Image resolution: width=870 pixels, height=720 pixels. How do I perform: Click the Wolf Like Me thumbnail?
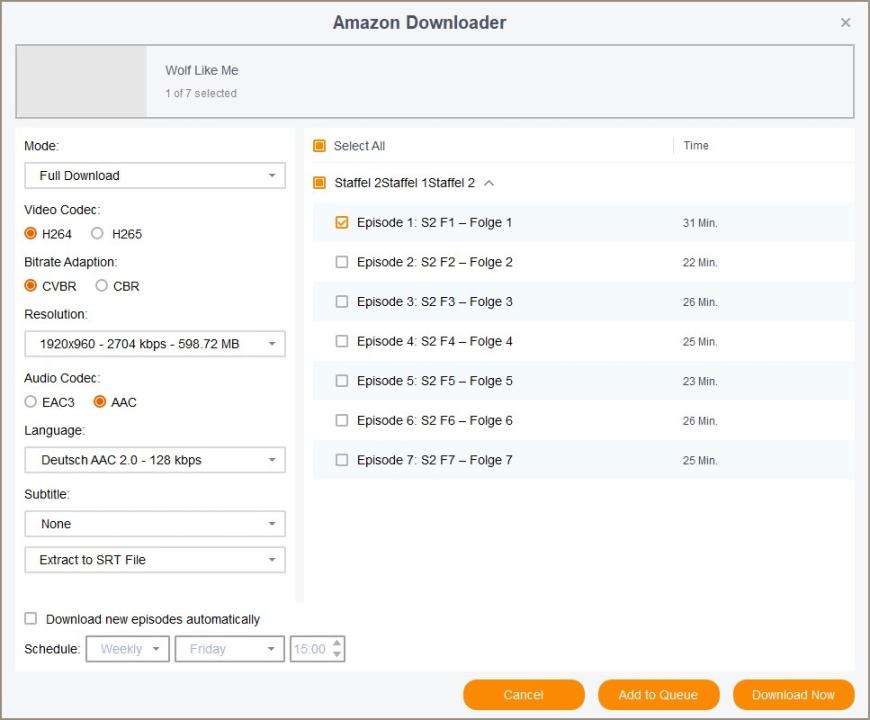(82, 82)
